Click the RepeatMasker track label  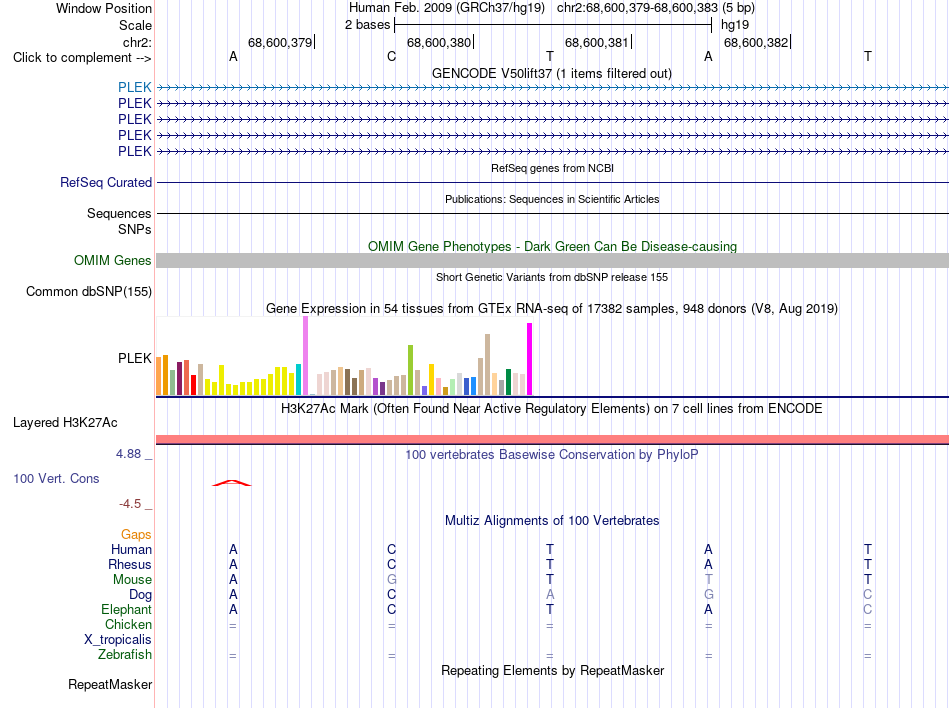tap(110, 684)
